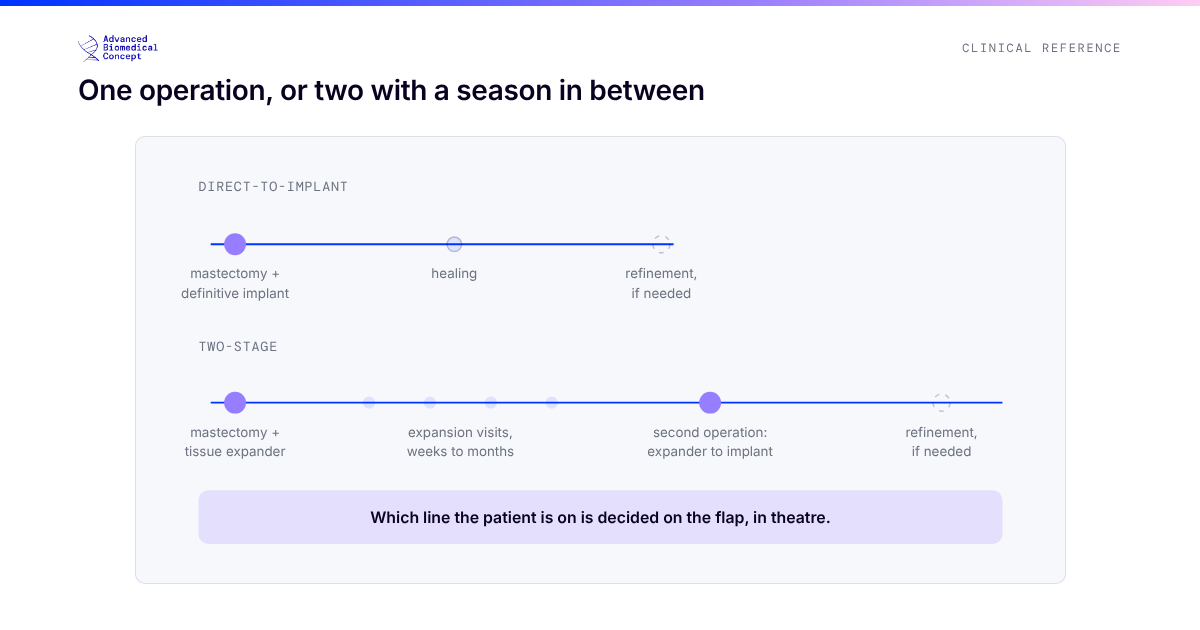Click the TWO-STAGE section label
The height and width of the screenshot is (630, 1200).
coord(238,347)
